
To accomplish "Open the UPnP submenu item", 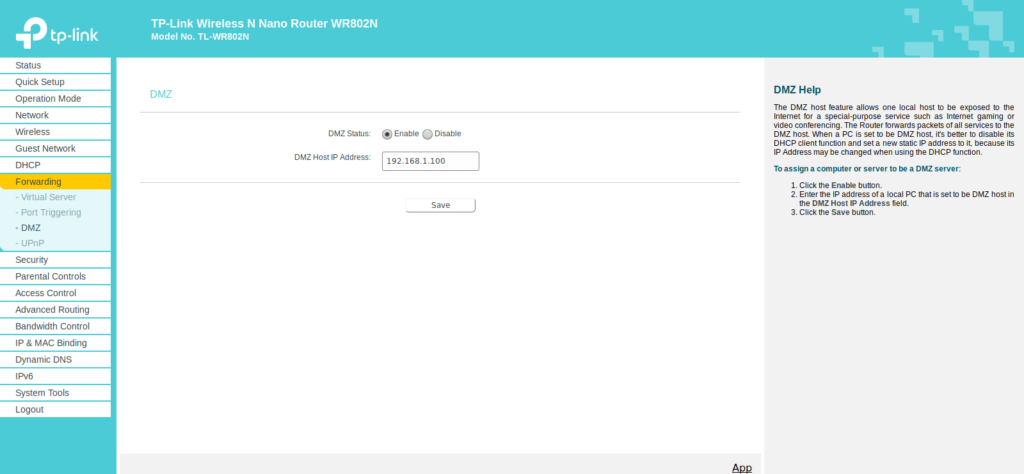I will [32, 243].
